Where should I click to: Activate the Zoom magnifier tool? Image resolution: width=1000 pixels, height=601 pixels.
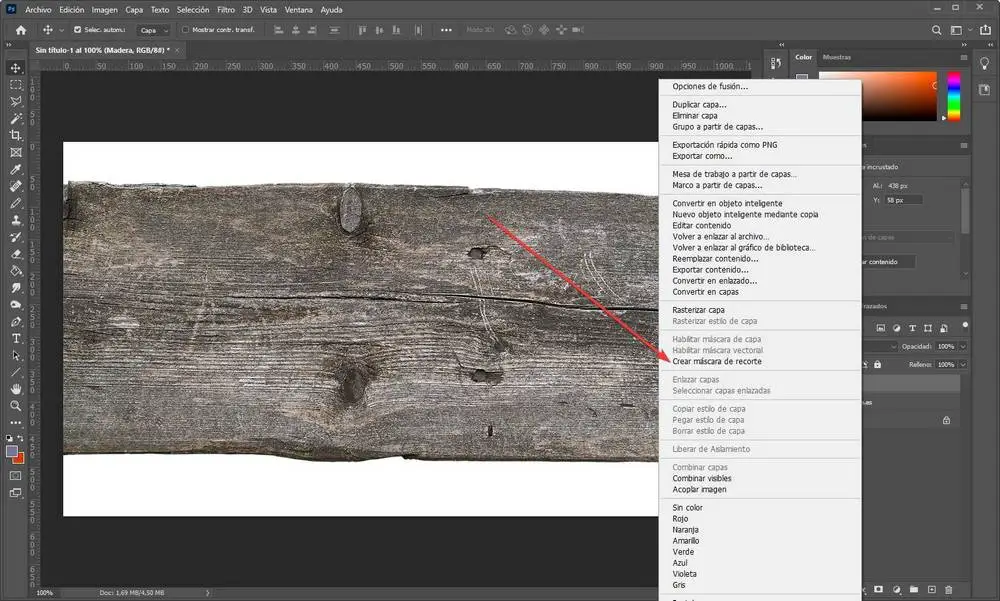pos(16,406)
